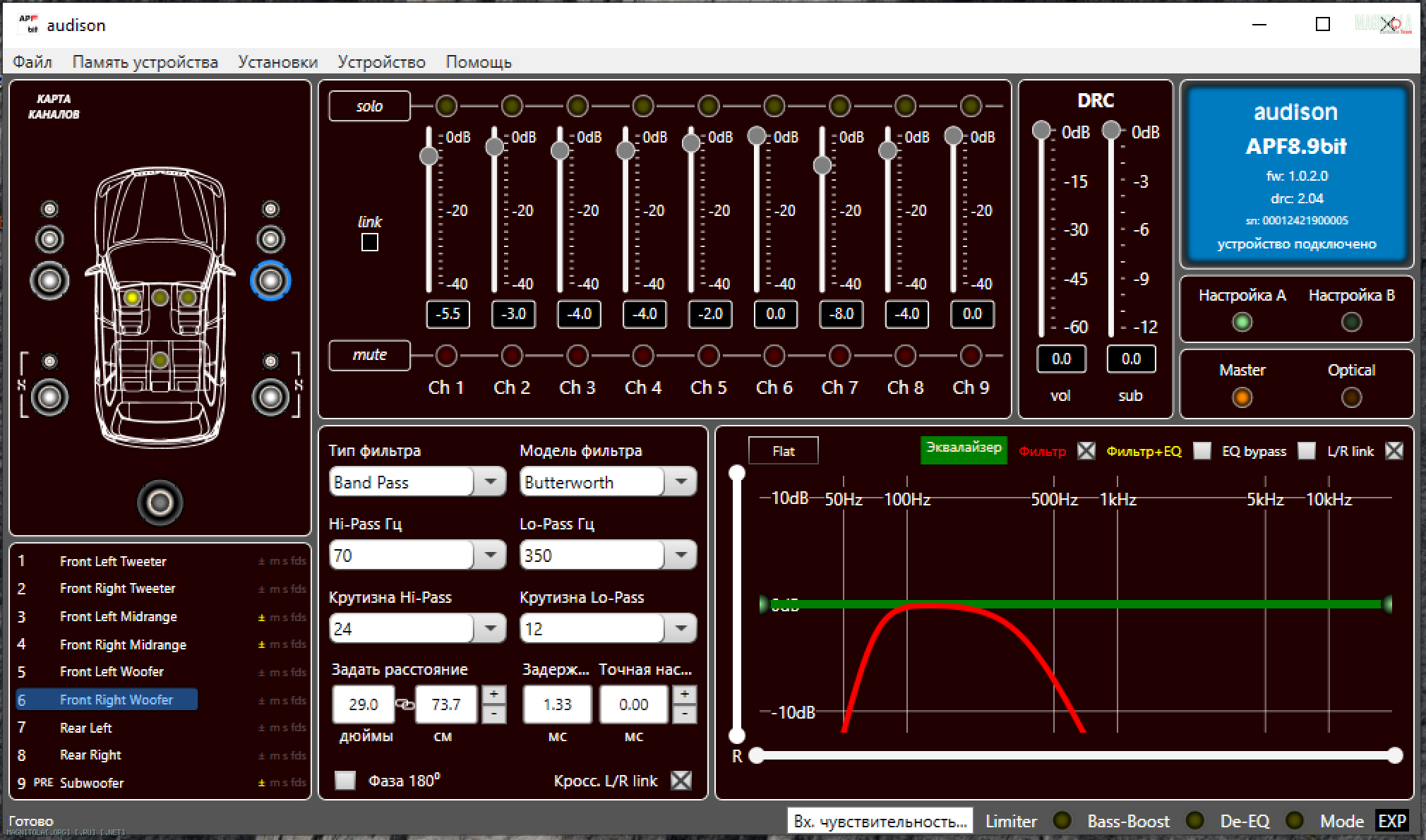Solo channel Ch 1 indicator
1426x840 pixels.
pos(446,106)
